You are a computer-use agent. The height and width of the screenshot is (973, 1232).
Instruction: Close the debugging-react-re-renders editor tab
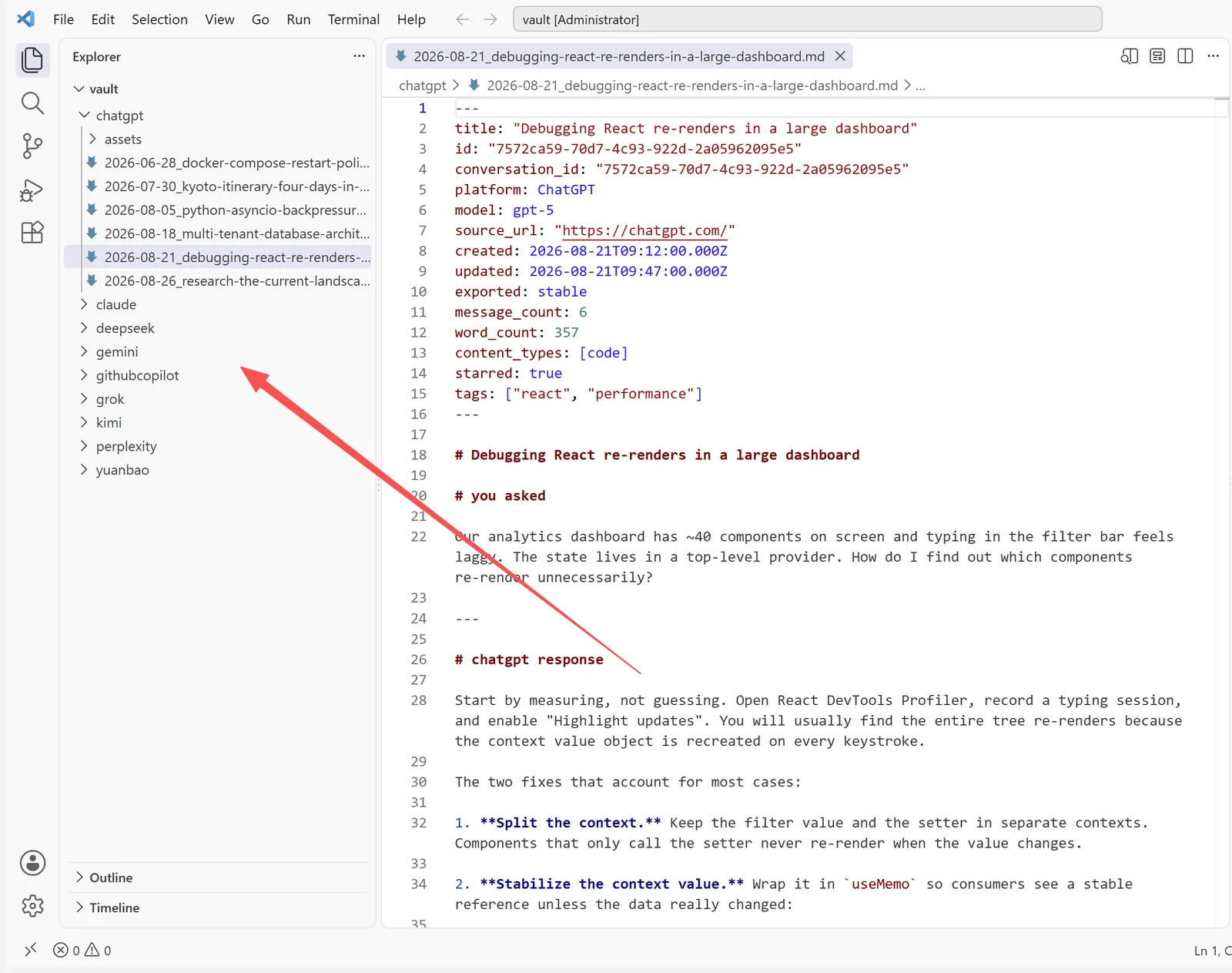(840, 56)
